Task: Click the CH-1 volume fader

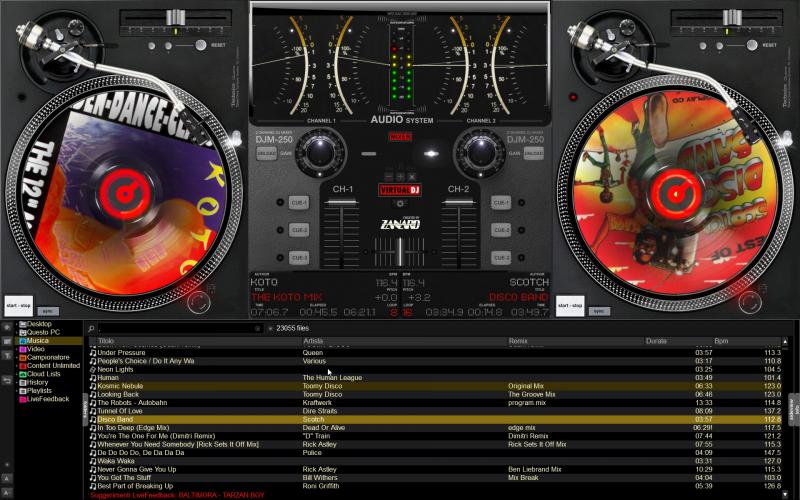Action: click(x=341, y=203)
